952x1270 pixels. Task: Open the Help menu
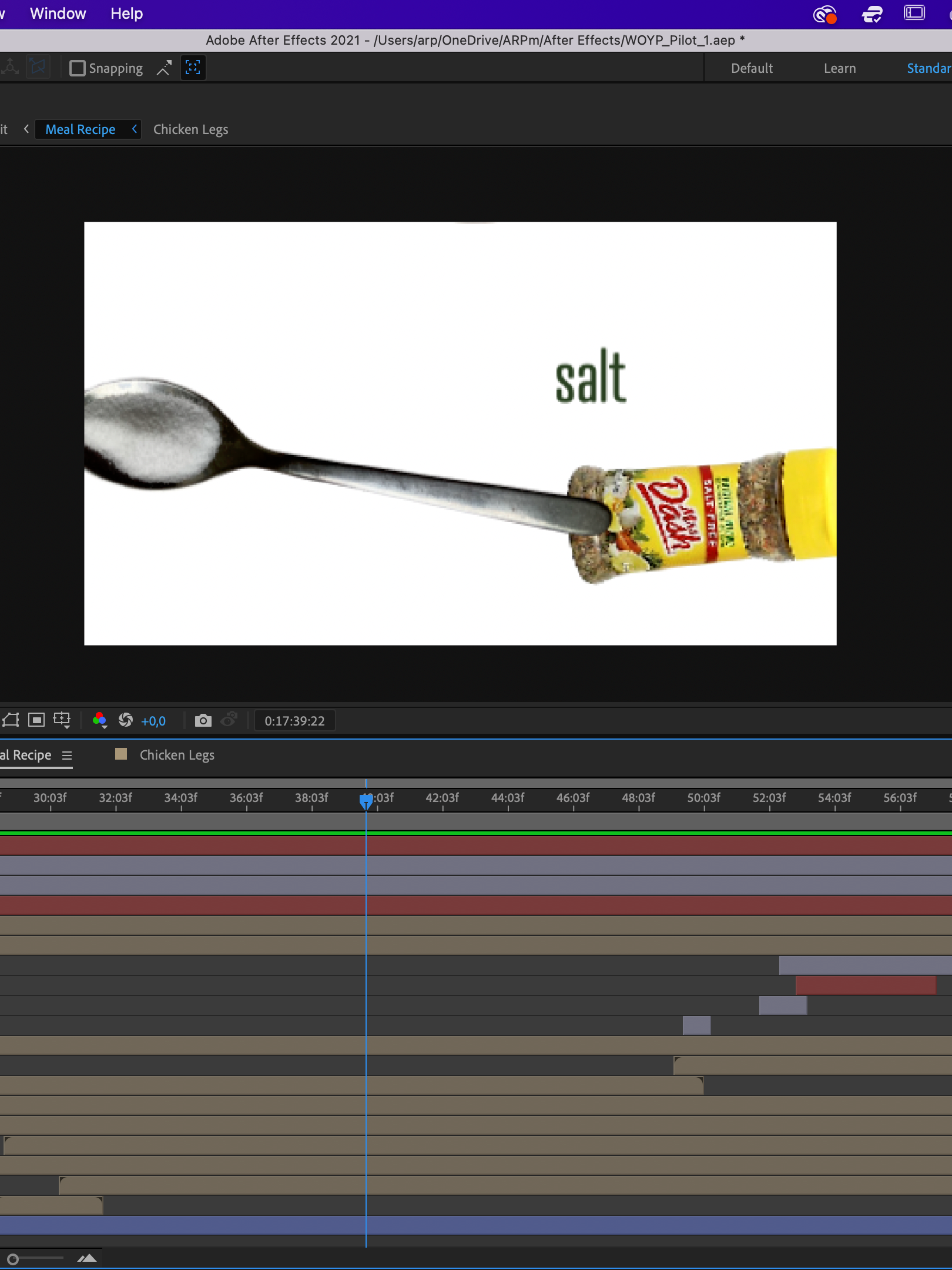pos(126,14)
